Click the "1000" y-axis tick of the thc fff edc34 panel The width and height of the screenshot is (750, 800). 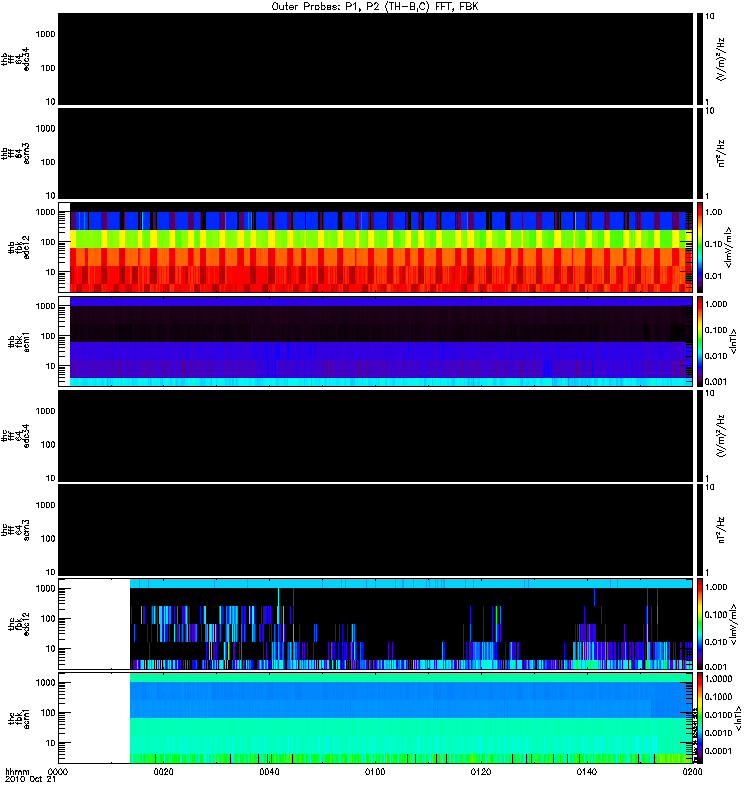[45, 411]
